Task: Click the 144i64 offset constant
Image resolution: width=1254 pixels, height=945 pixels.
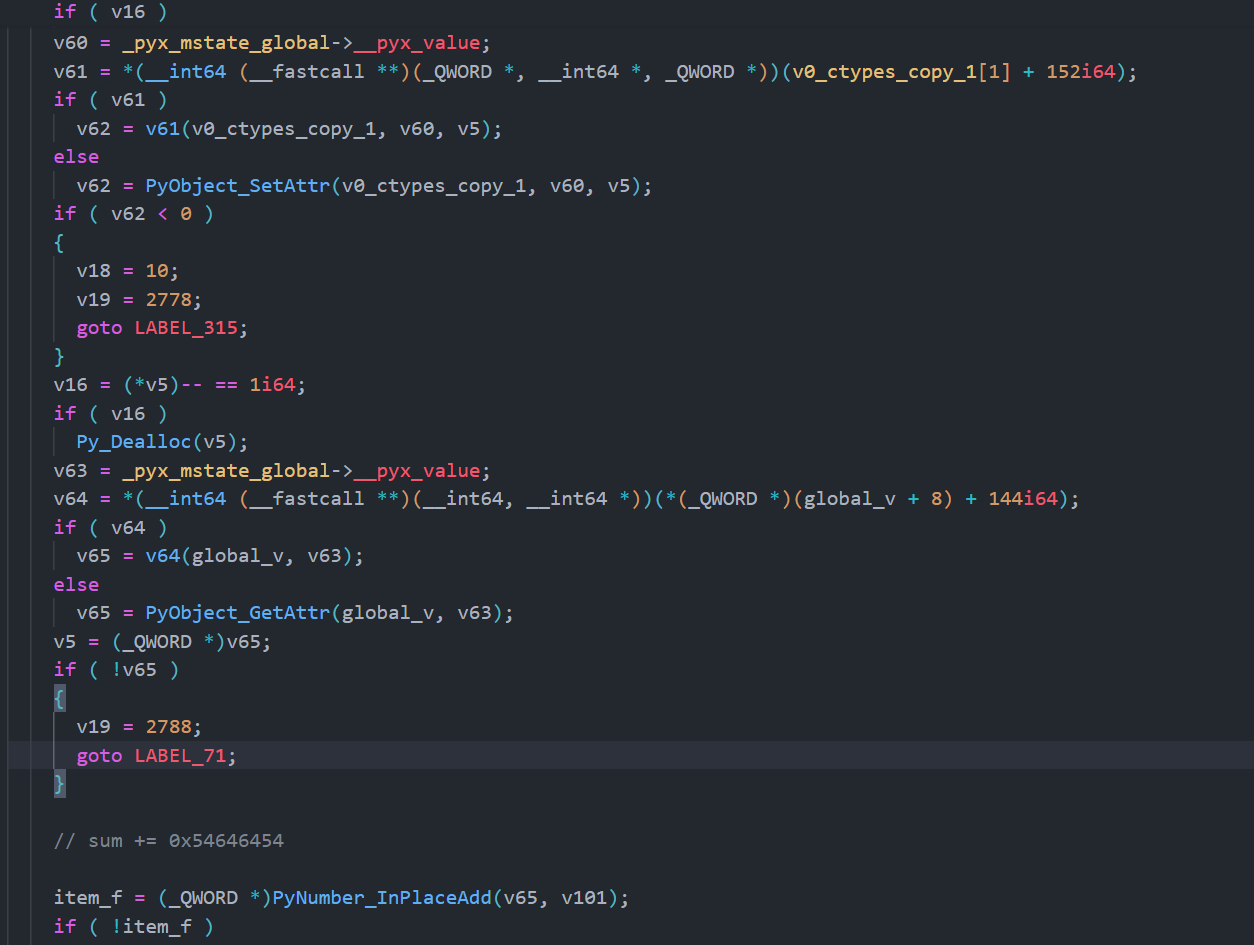Action: point(1022,499)
